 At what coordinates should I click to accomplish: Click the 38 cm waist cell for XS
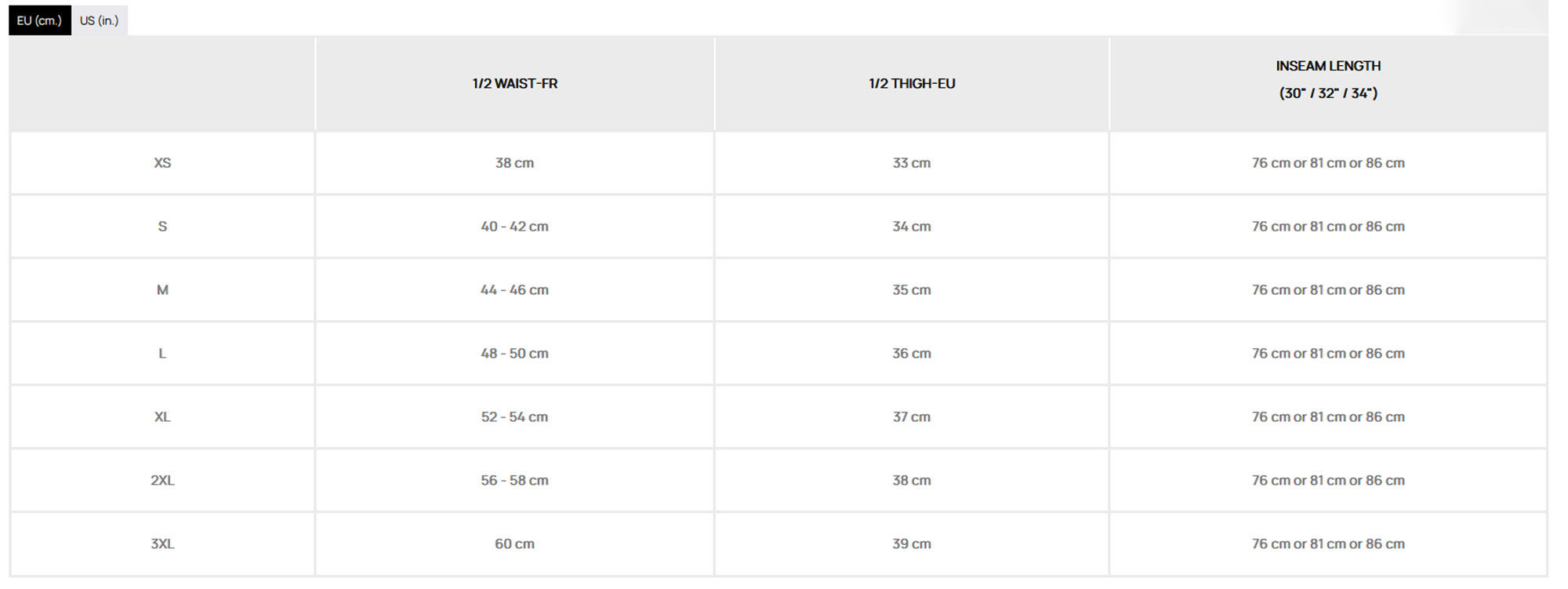pyautogui.click(x=514, y=163)
